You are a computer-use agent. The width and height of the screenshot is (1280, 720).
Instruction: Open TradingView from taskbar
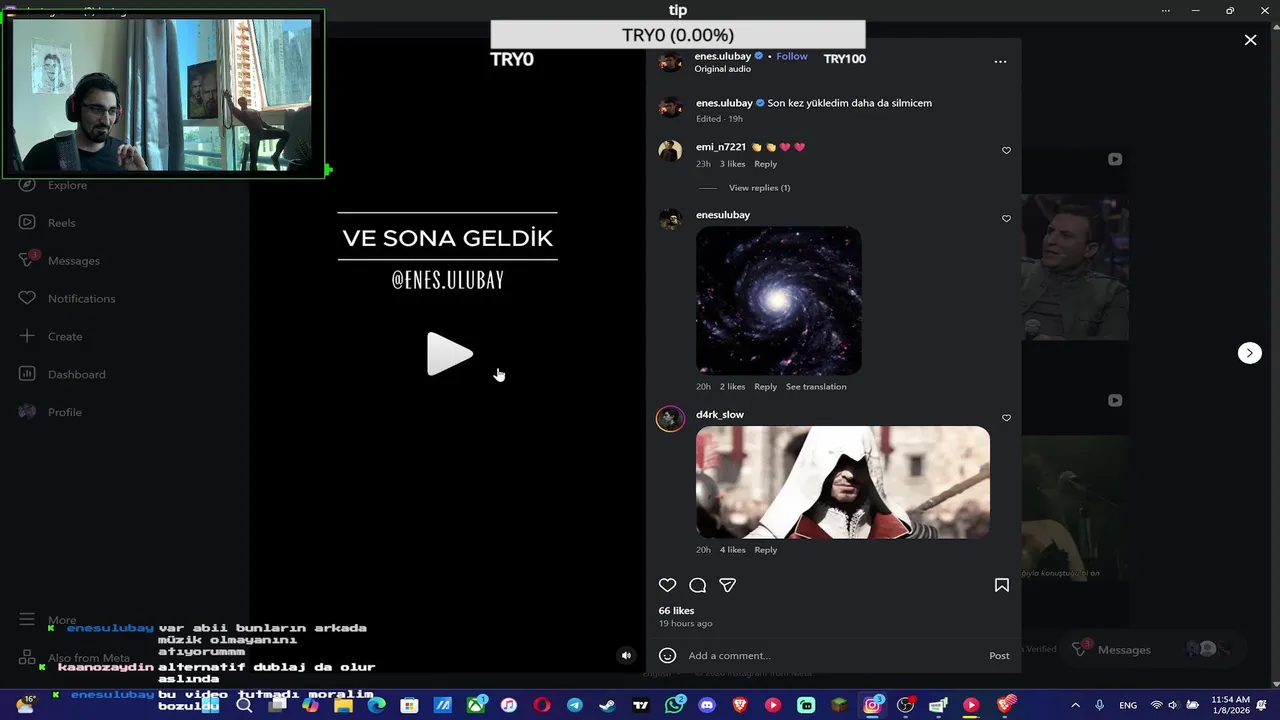[x=640, y=705]
